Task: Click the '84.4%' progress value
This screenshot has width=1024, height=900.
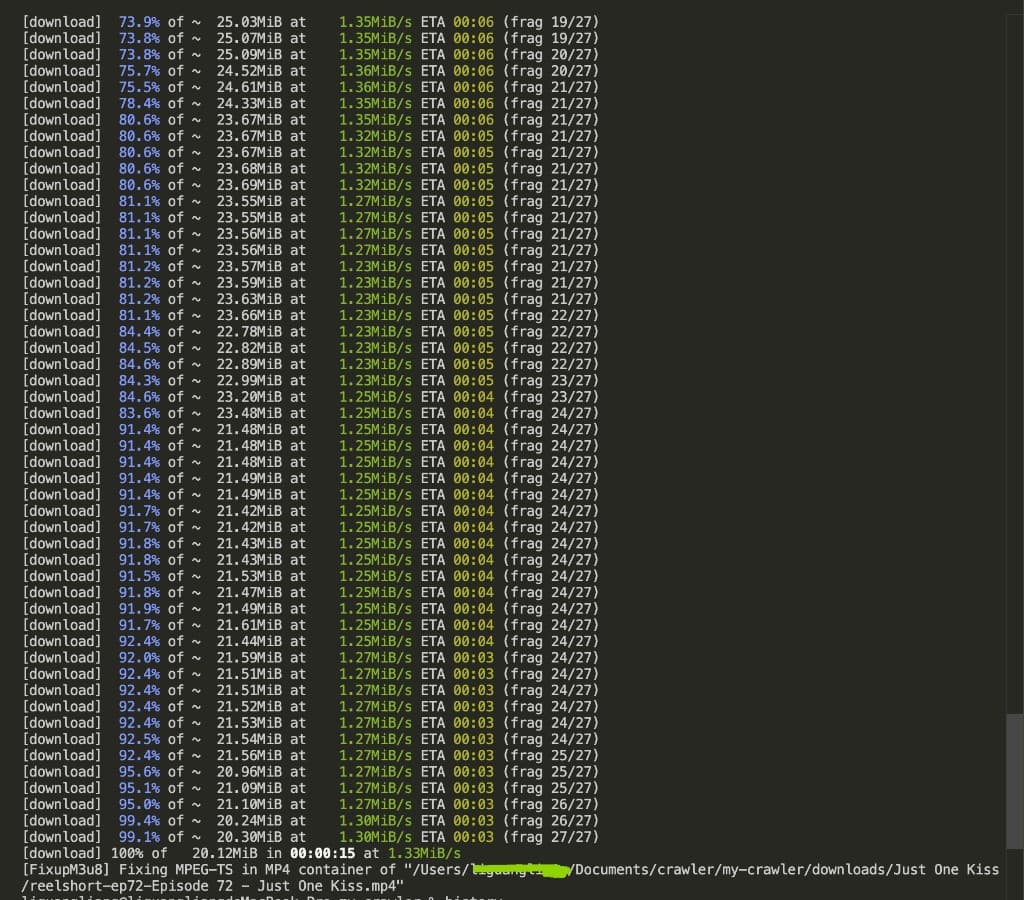Action: 139,332
